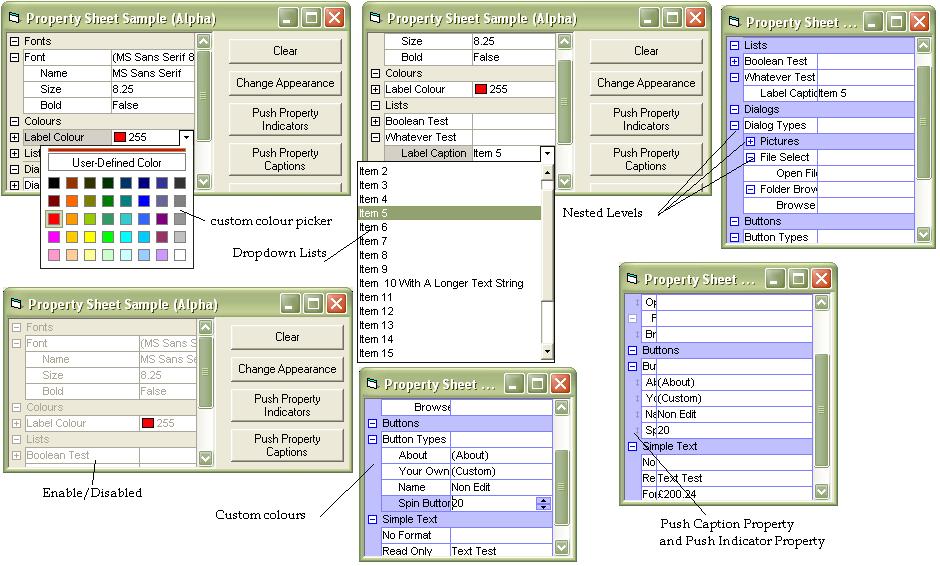
Task: Click the £200.24 value field
Action: tap(733, 494)
